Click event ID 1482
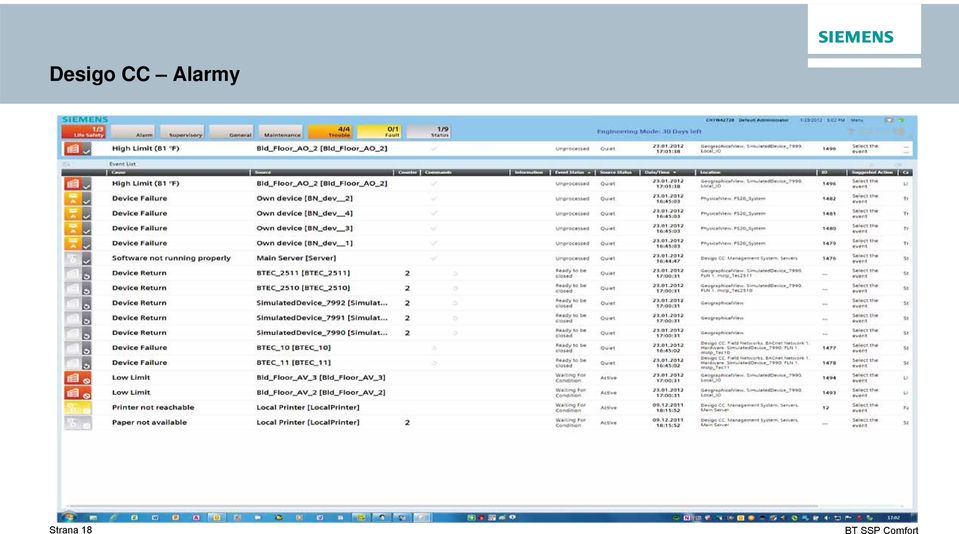Image resolution: width=959 pixels, height=534 pixels. pos(829,199)
